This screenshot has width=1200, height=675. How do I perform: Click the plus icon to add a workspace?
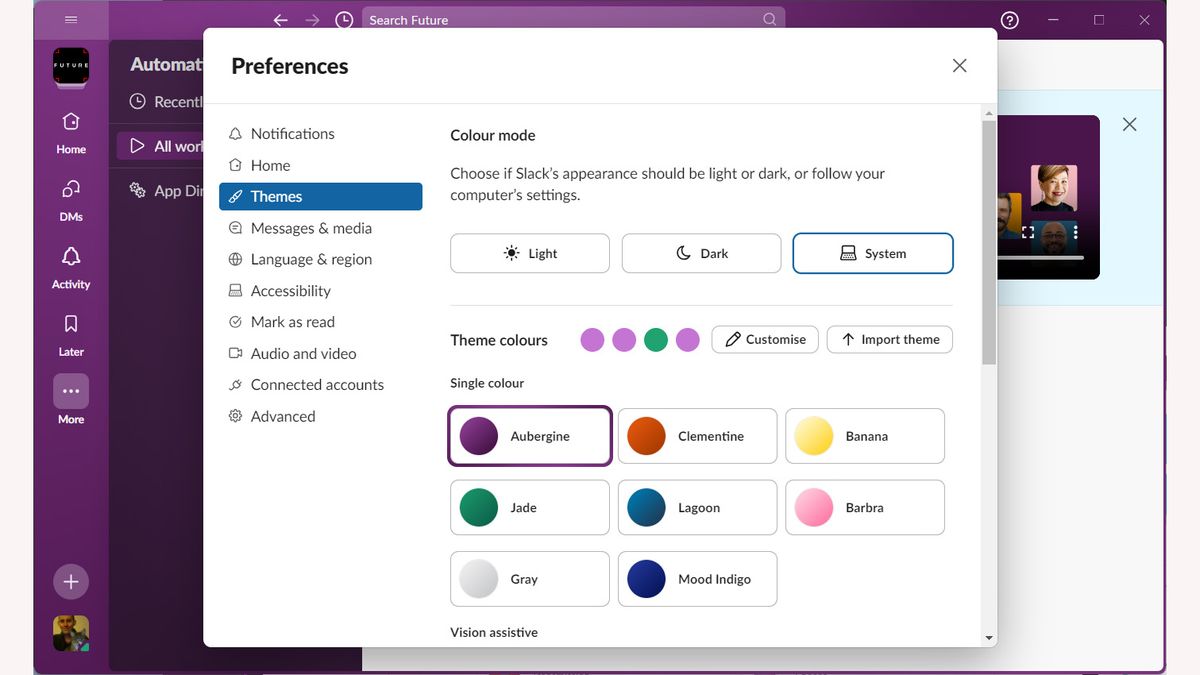pos(70,581)
